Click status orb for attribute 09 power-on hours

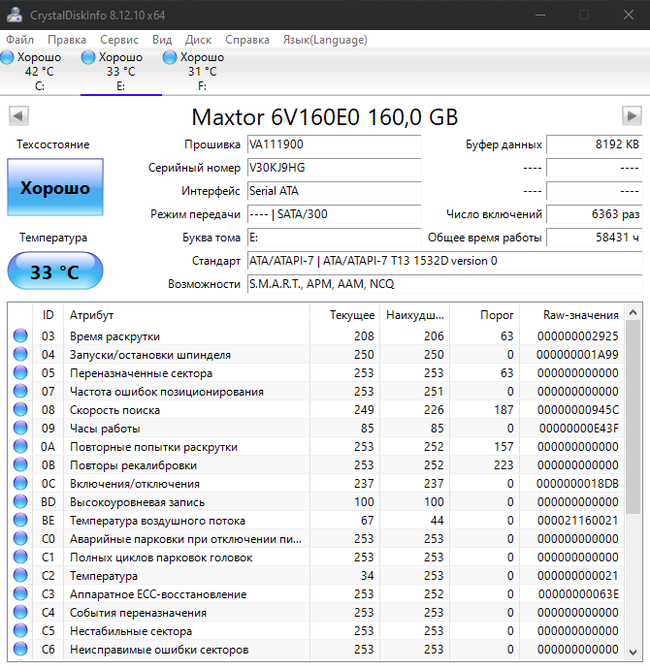click(x=20, y=428)
